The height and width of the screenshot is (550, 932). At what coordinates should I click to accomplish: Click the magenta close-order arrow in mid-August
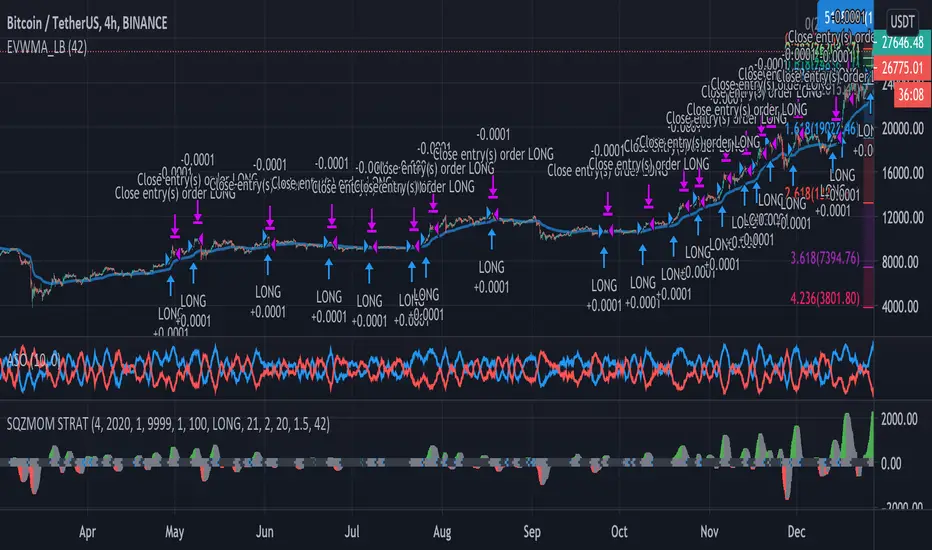coord(493,186)
